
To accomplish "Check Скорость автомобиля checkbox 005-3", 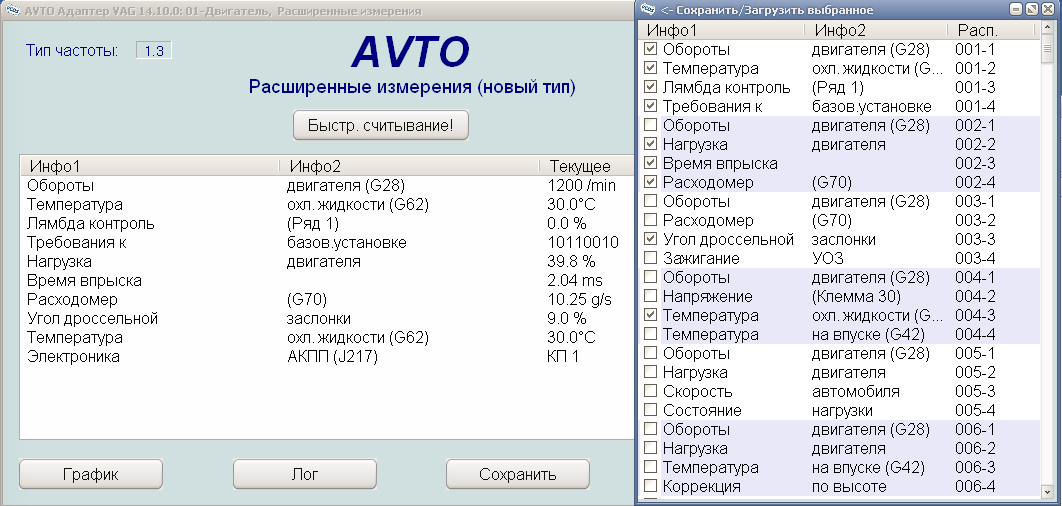I will (x=650, y=391).
